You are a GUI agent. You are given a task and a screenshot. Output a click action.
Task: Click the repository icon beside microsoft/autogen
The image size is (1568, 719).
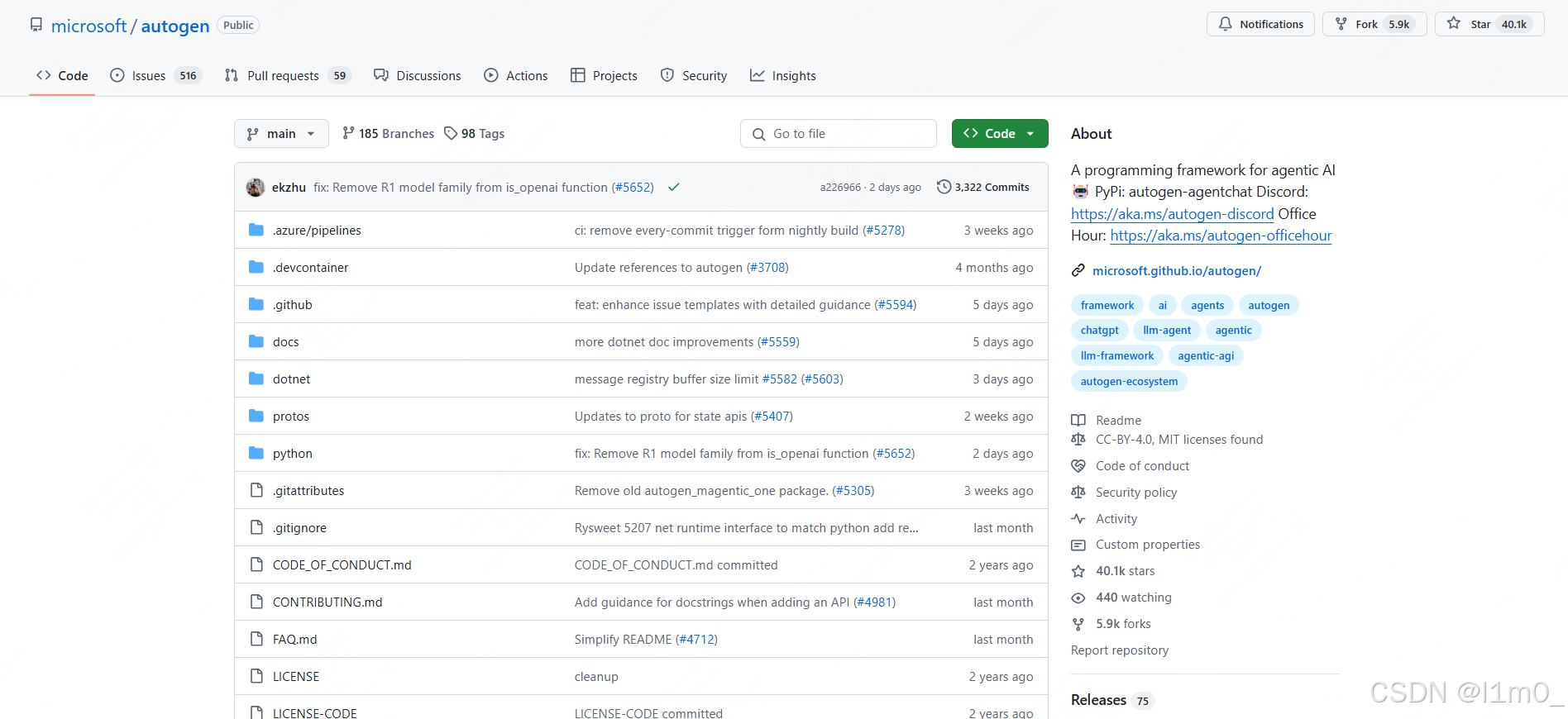36,25
